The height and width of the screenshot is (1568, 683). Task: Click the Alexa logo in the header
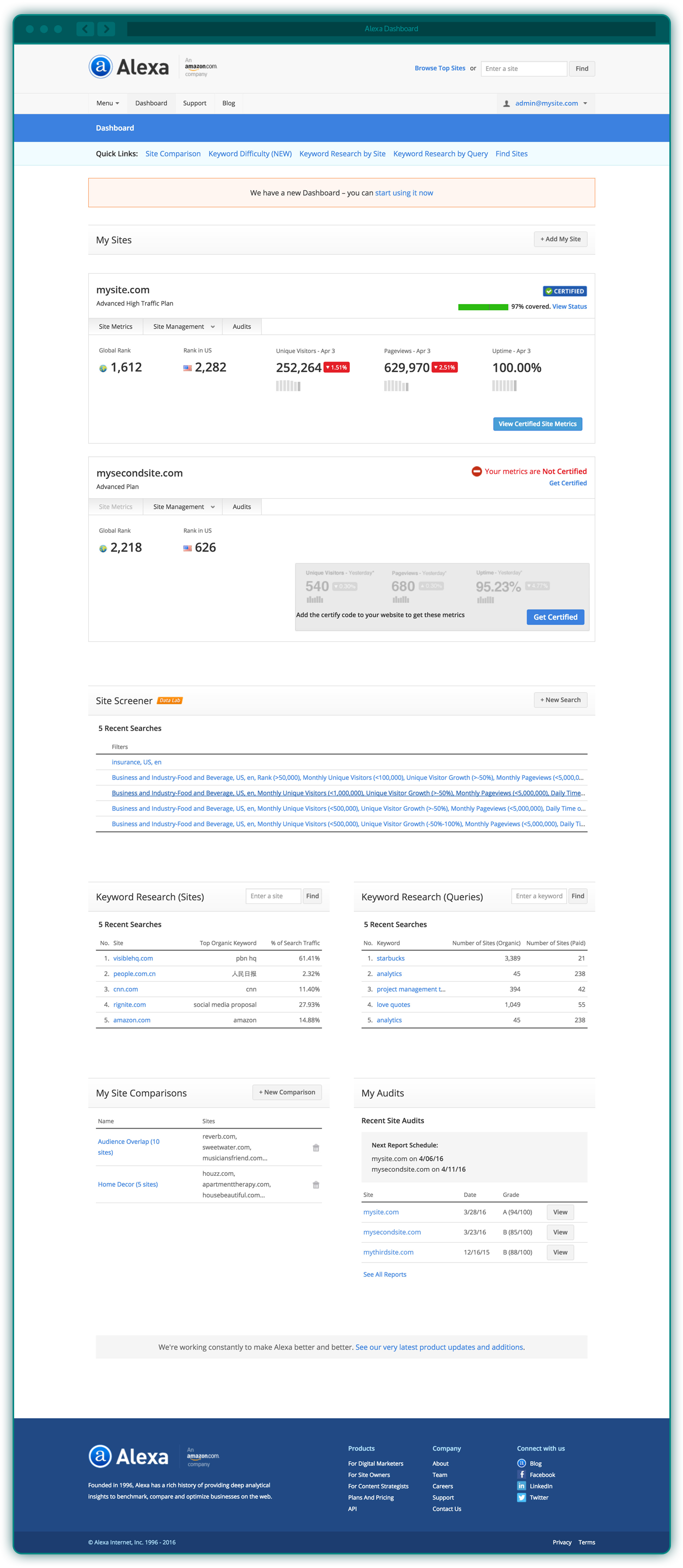(x=129, y=67)
